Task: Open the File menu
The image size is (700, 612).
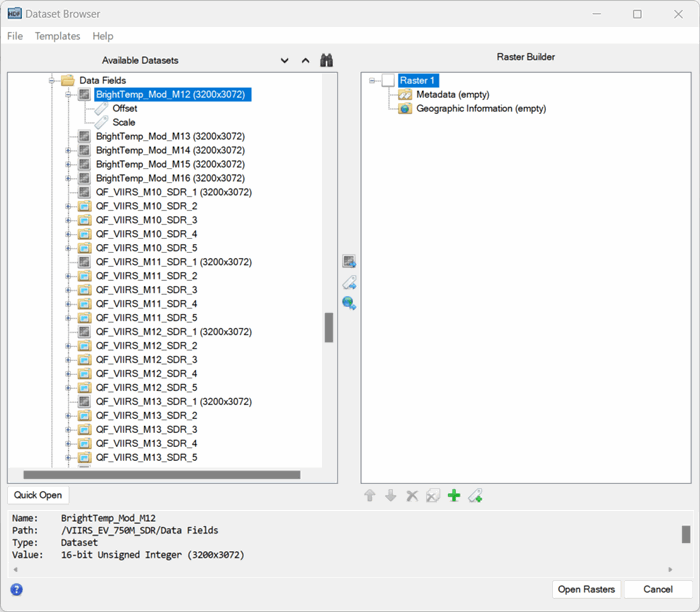Action: (x=15, y=36)
